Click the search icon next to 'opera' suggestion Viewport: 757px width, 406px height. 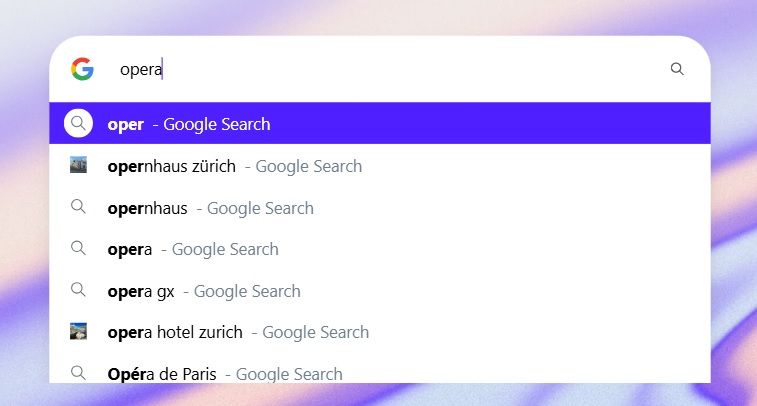point(78,249)
